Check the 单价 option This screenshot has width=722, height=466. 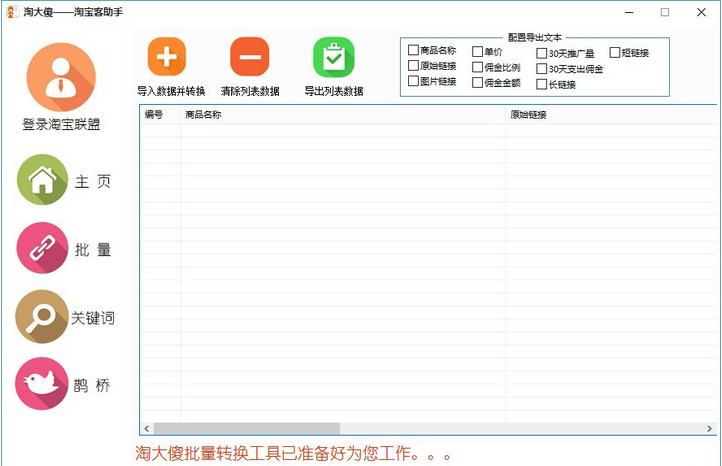pyautogui.click(x=477, y=52)
